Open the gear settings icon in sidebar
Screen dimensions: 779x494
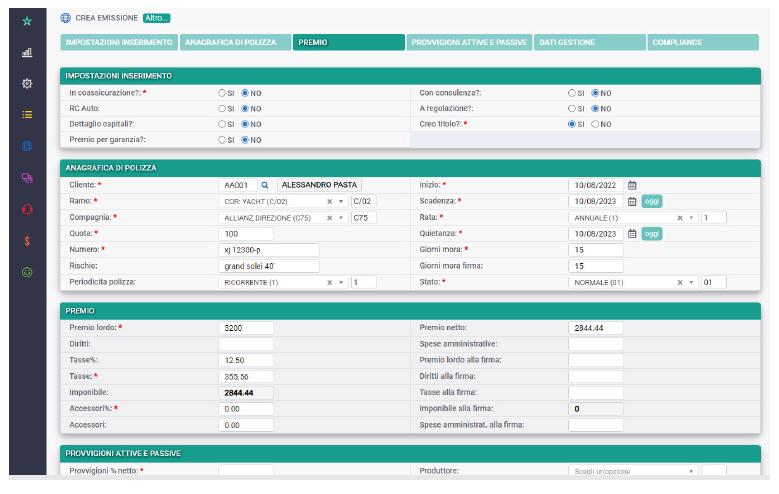click(27, 83)
